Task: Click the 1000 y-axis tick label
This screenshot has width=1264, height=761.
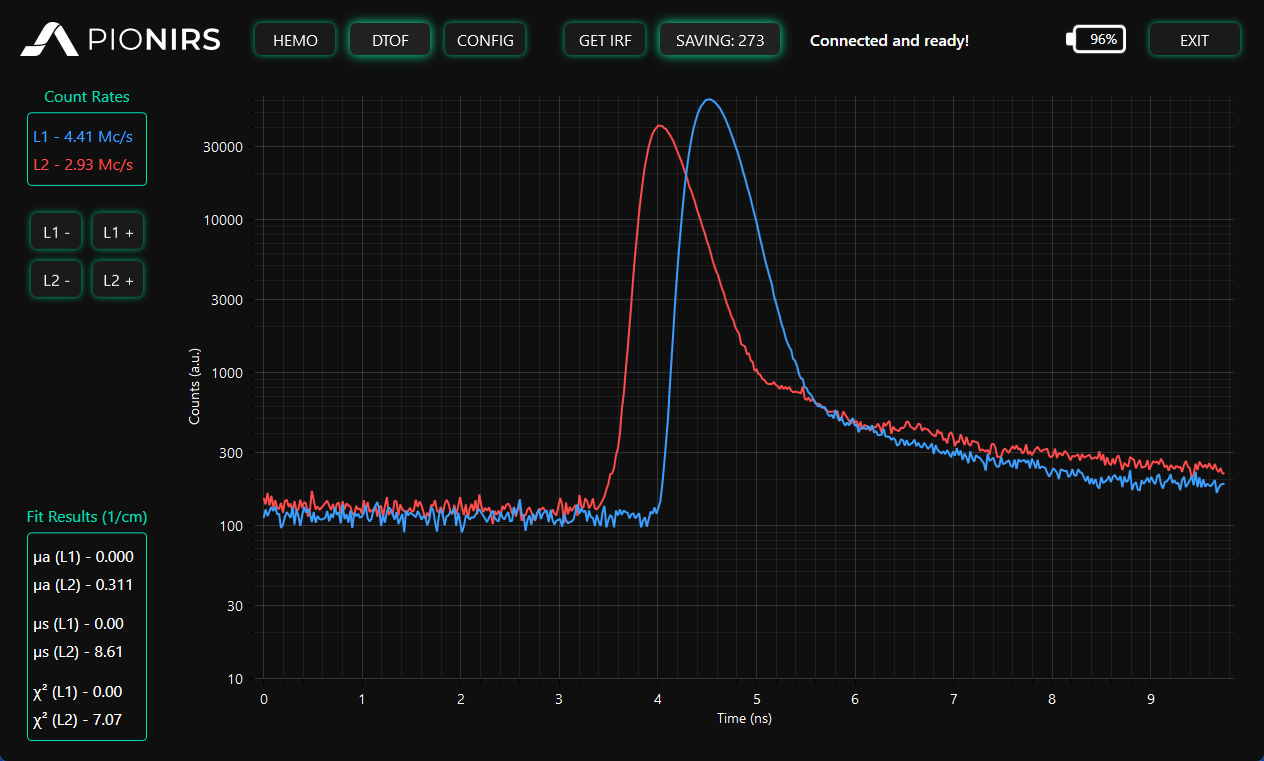Action: point(227,373)
